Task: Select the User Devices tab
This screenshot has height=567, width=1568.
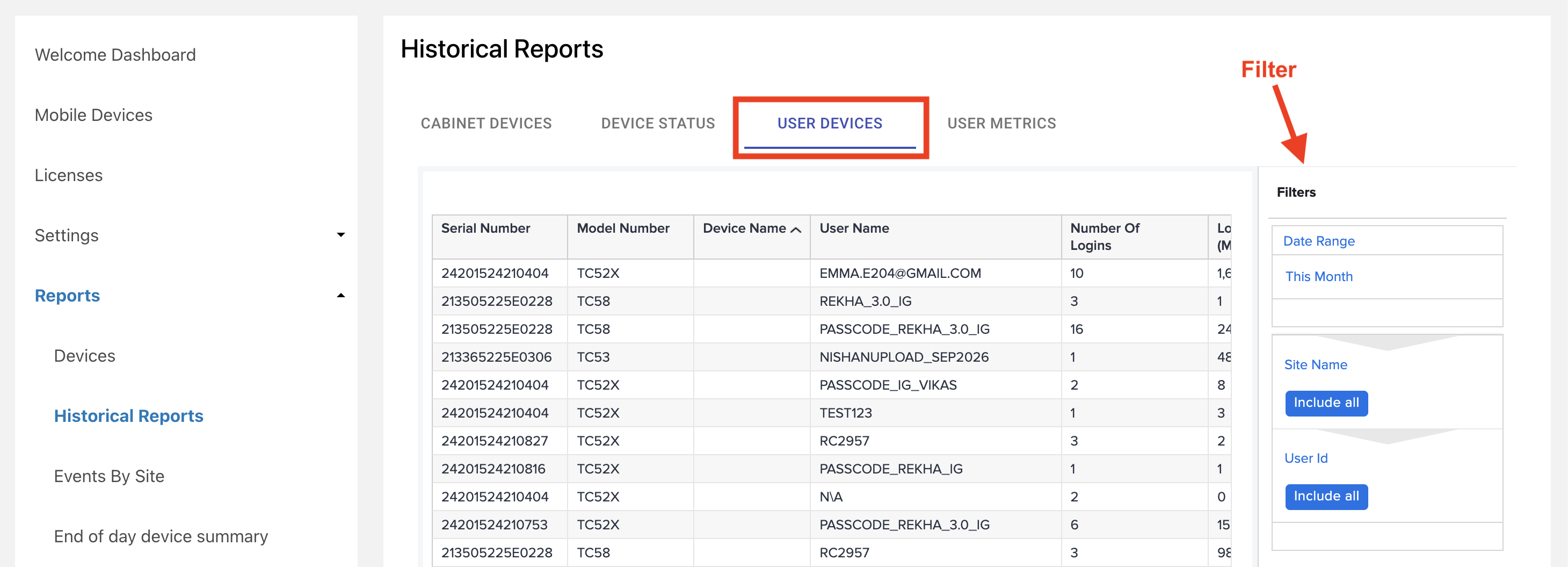Action: tap(830, 124)
